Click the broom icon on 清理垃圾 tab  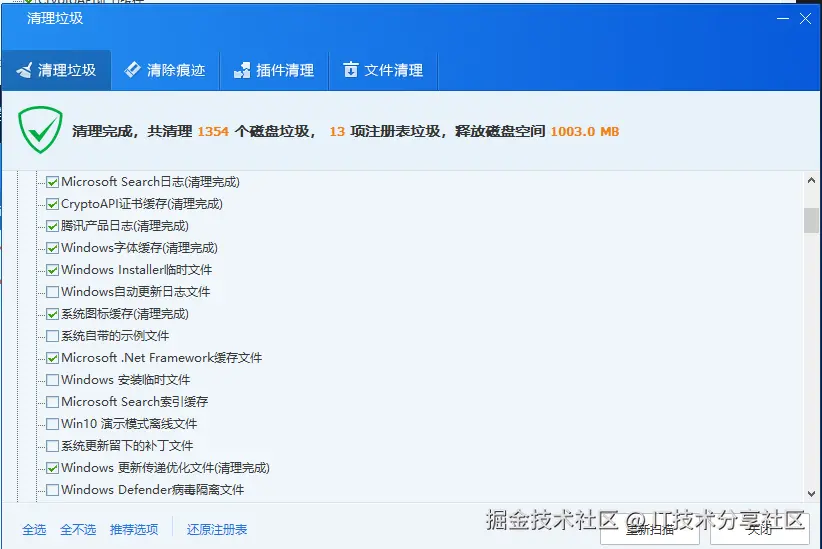click(x=24, y=70)
